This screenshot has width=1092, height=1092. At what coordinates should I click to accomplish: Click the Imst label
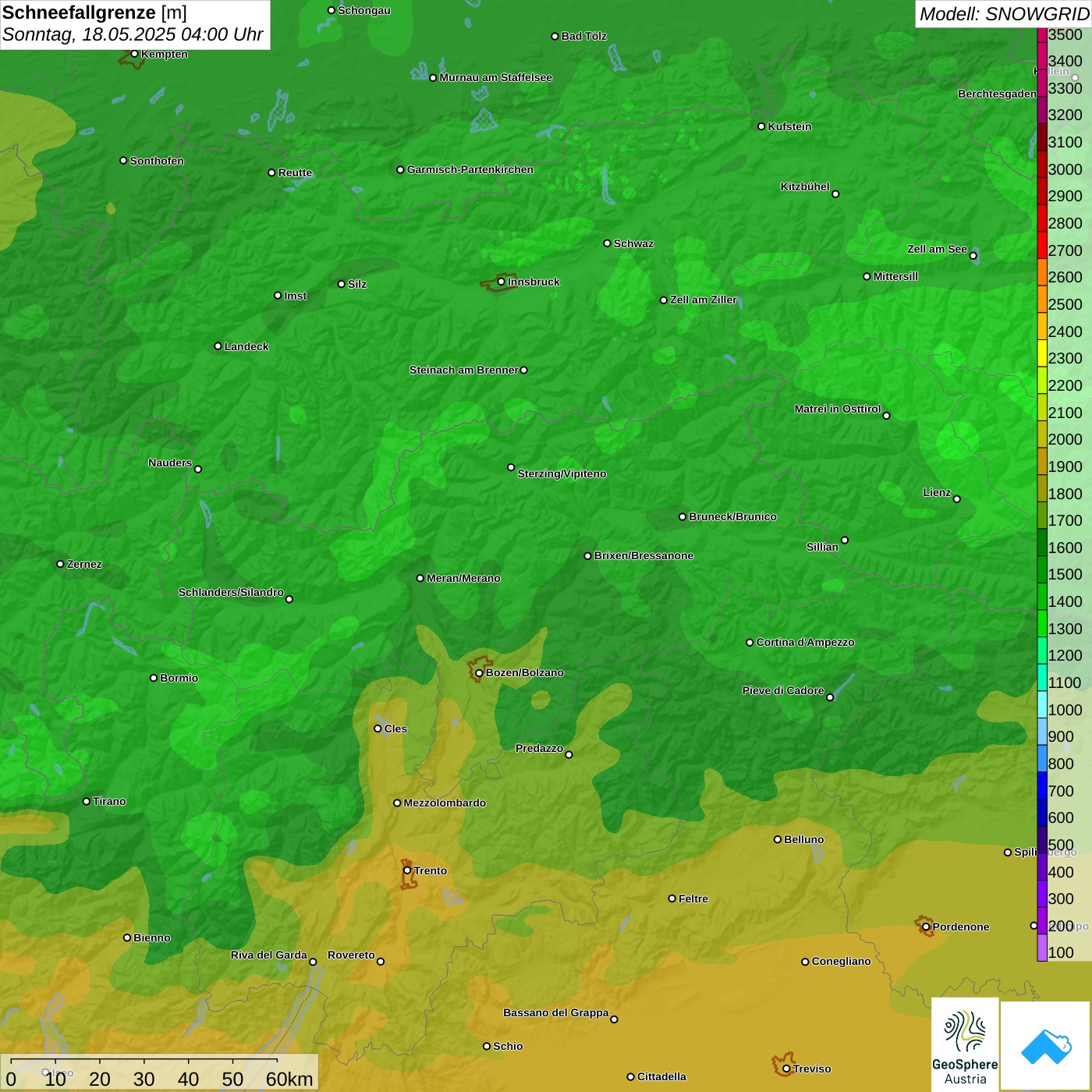pos(295,296)
